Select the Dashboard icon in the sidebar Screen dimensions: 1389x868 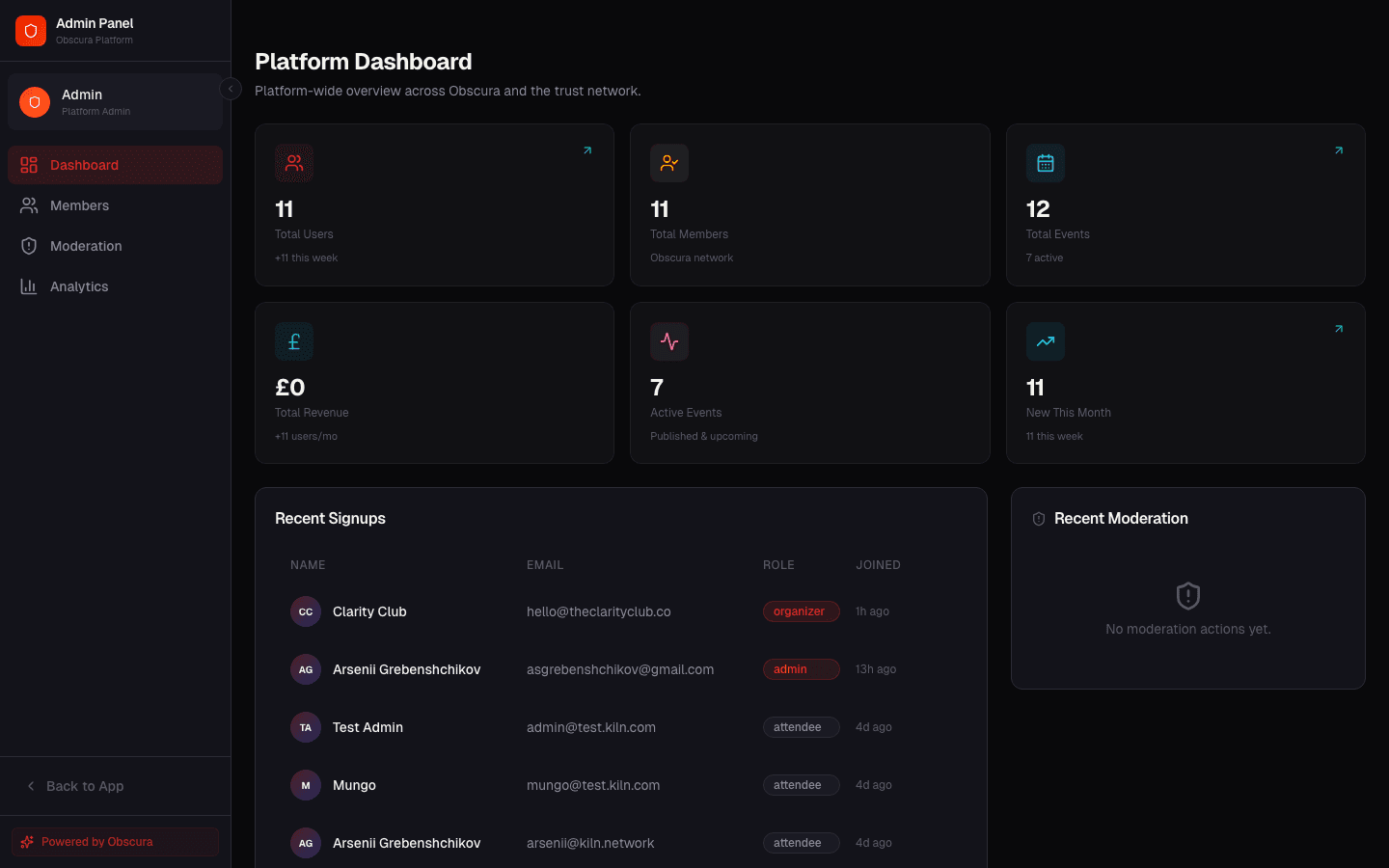30,165
